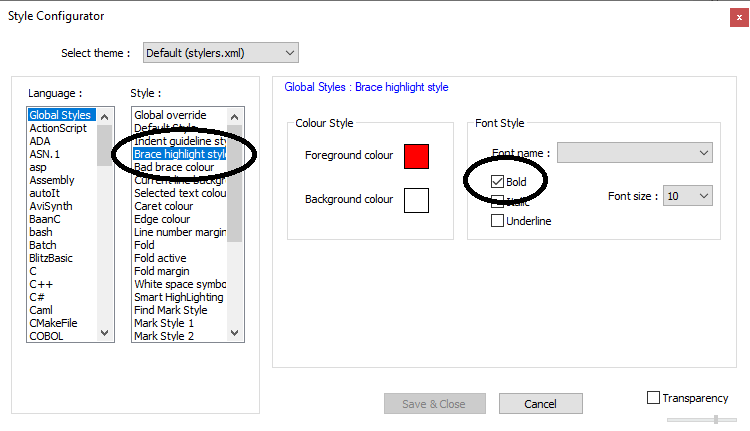Enable the Transparency checkbox

click(653, 398)
